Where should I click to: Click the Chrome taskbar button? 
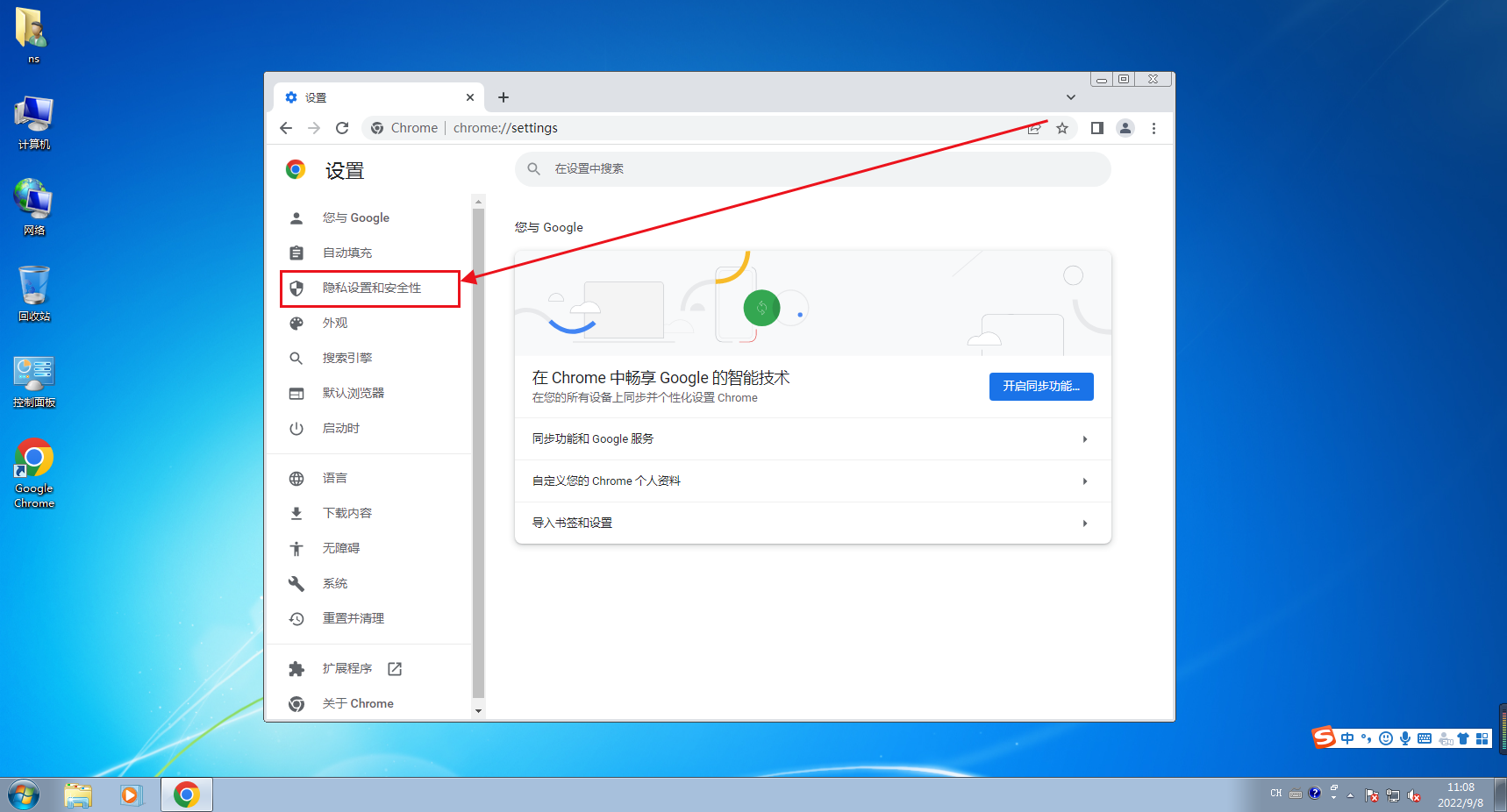pyautogui.click(x=186, y=795)
